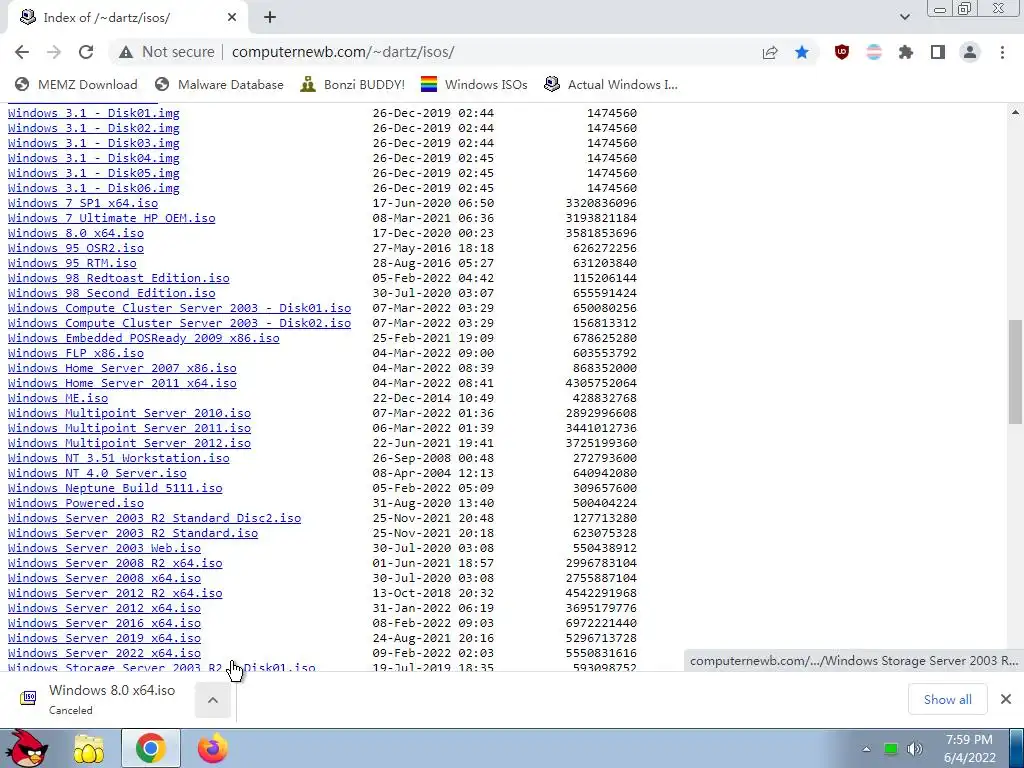Open the Extensions puzzle menu
The height and width of the screenshot is (768, 1024).
906,52
